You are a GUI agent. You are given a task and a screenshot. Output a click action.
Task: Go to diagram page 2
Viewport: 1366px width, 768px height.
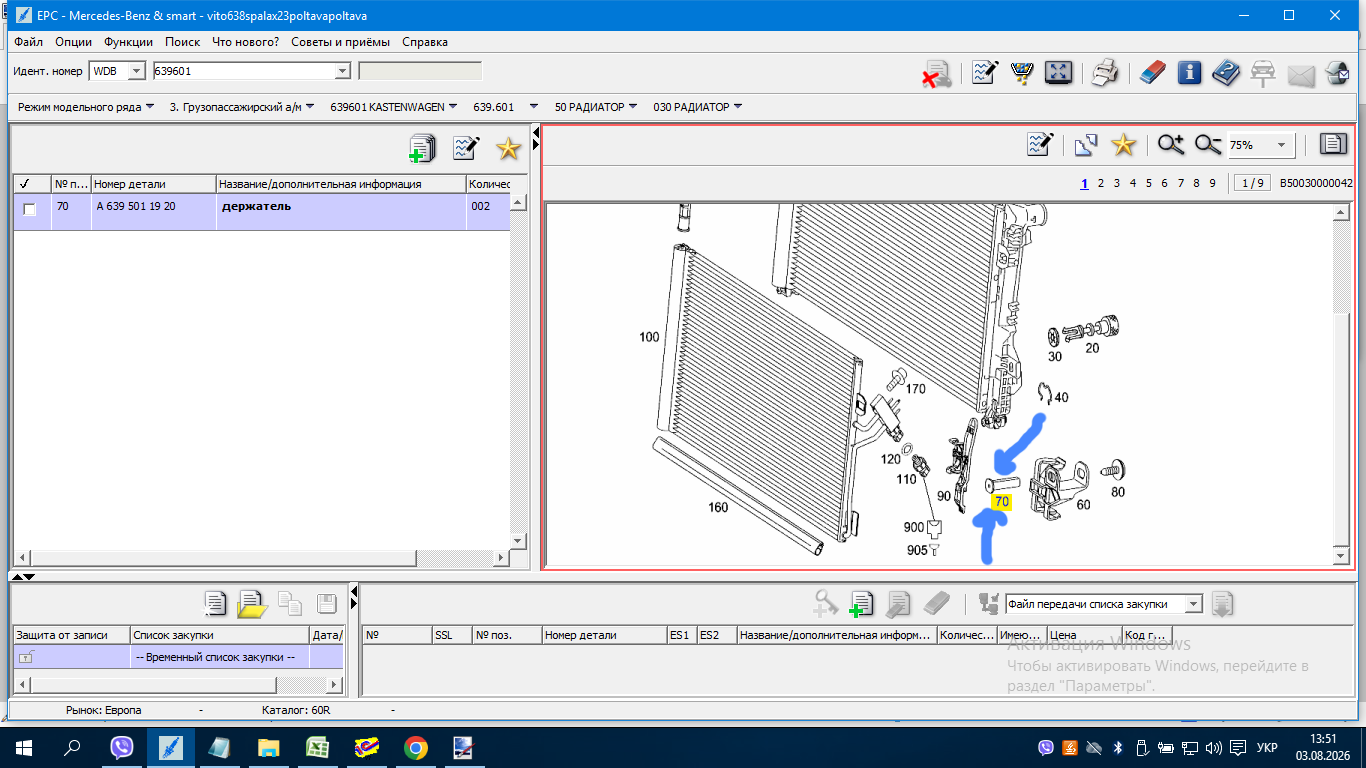[1101, 183]
